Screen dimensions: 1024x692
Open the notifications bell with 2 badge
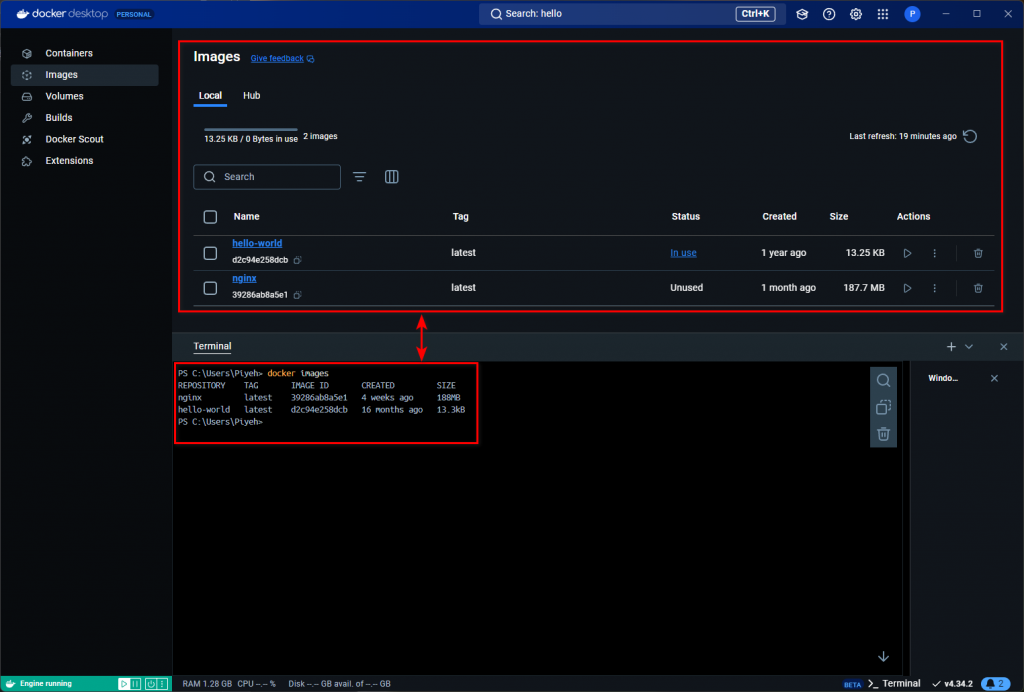(x=995, y=684)
